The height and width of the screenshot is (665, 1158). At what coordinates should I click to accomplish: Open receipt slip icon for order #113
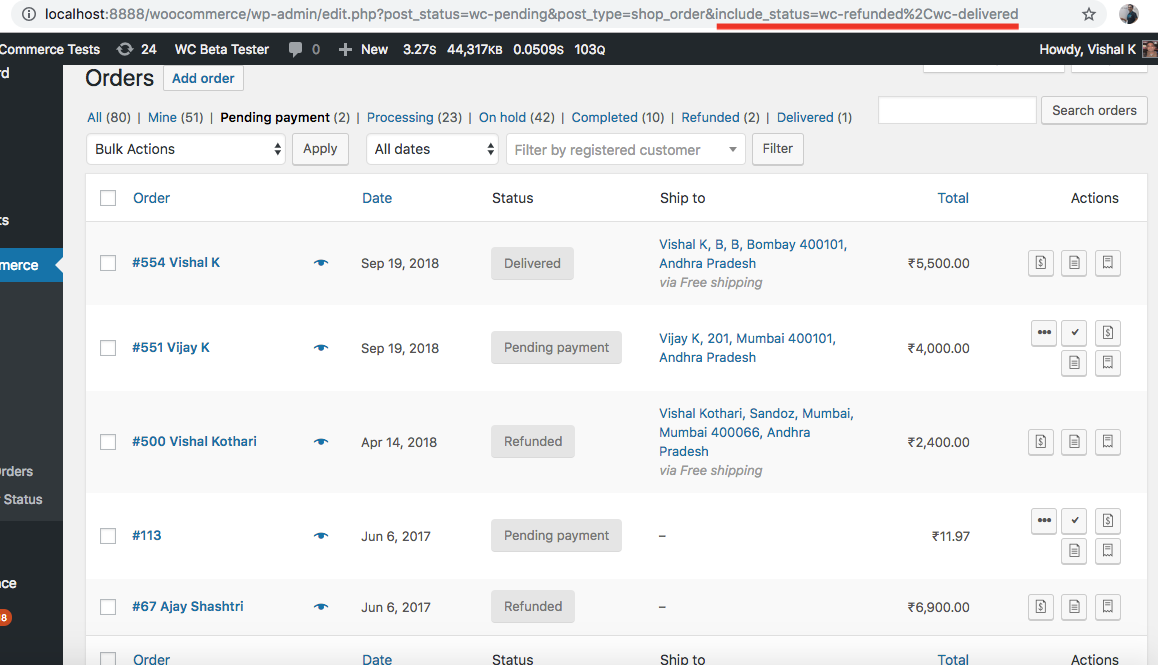point(1108,550)
